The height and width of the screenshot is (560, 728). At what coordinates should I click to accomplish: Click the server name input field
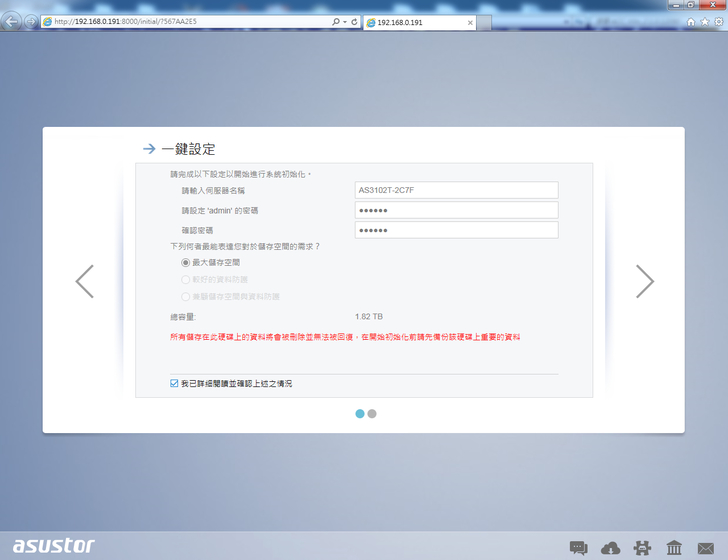(456, 190)
